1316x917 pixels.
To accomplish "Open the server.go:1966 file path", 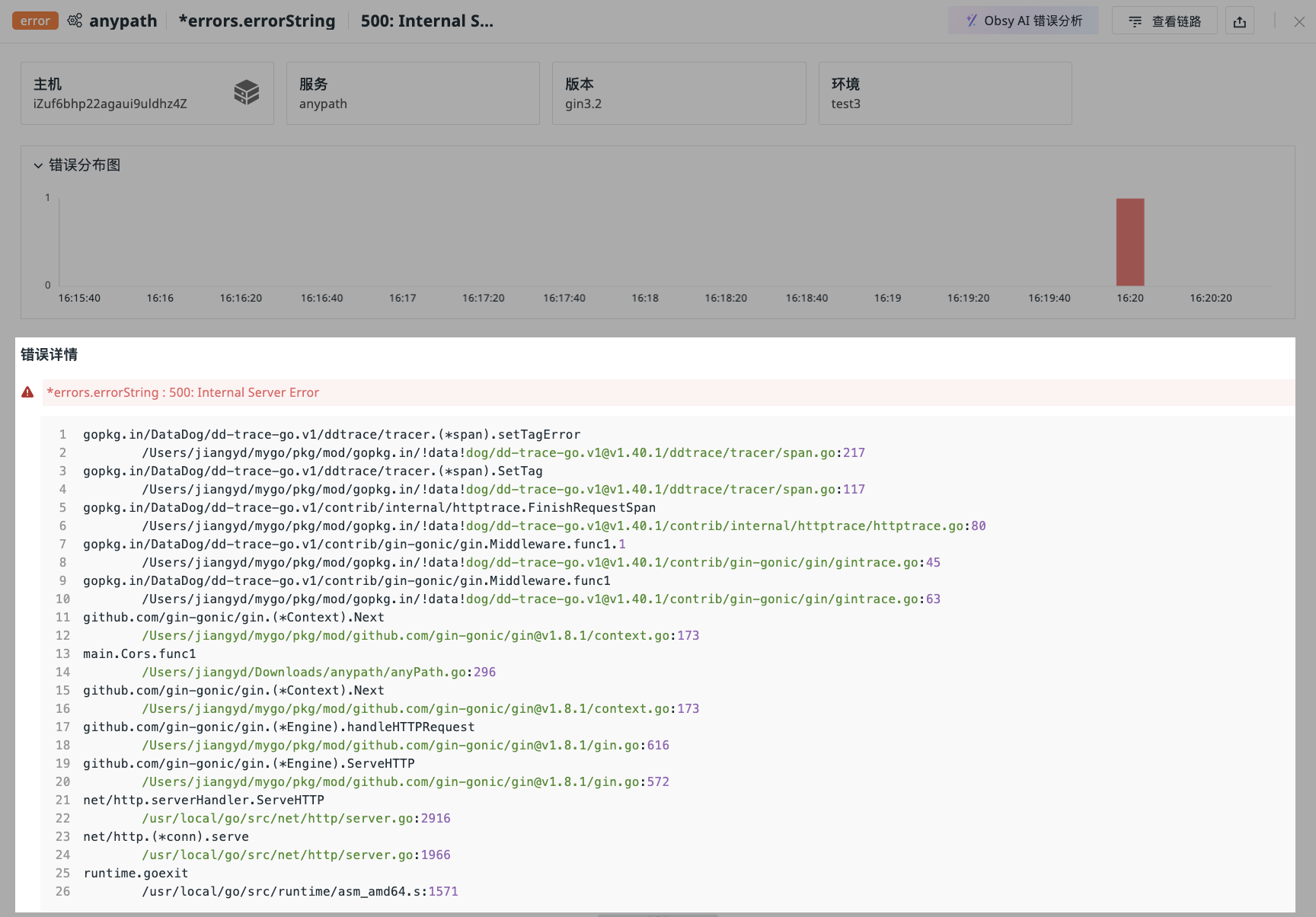I will pos(296,855).
